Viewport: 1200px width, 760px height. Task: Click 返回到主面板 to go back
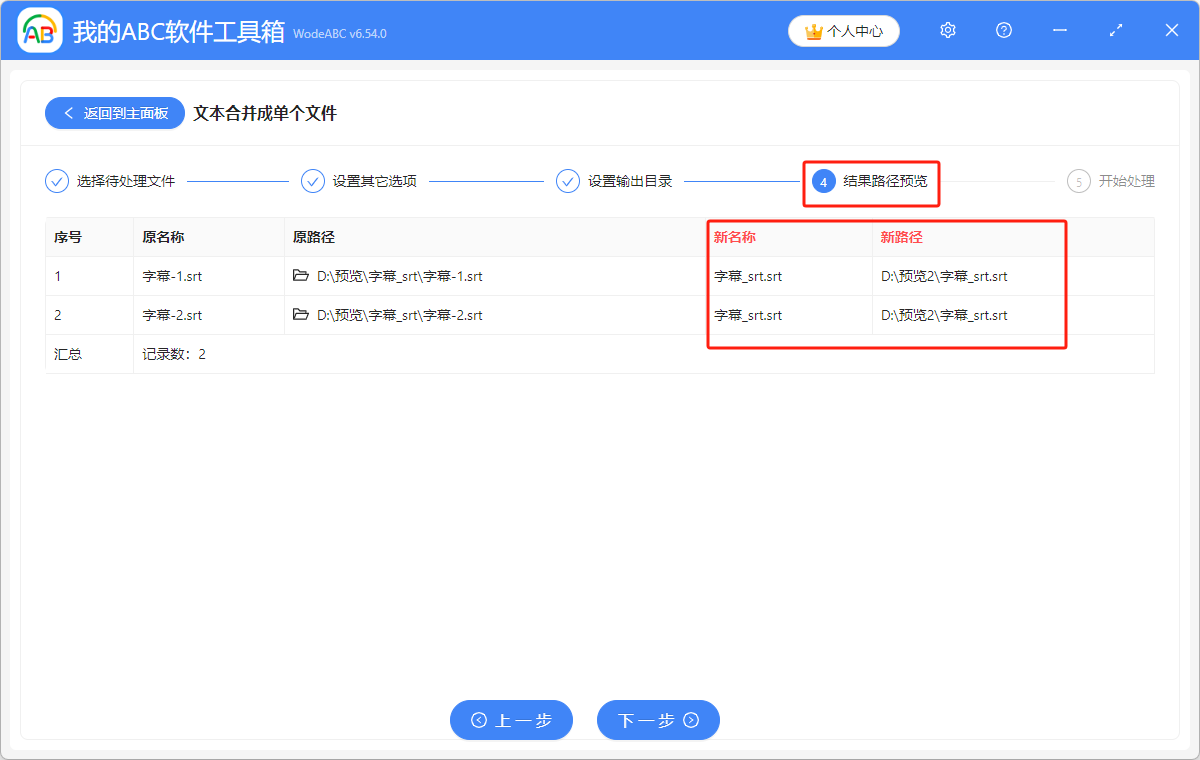pos(114,113)
